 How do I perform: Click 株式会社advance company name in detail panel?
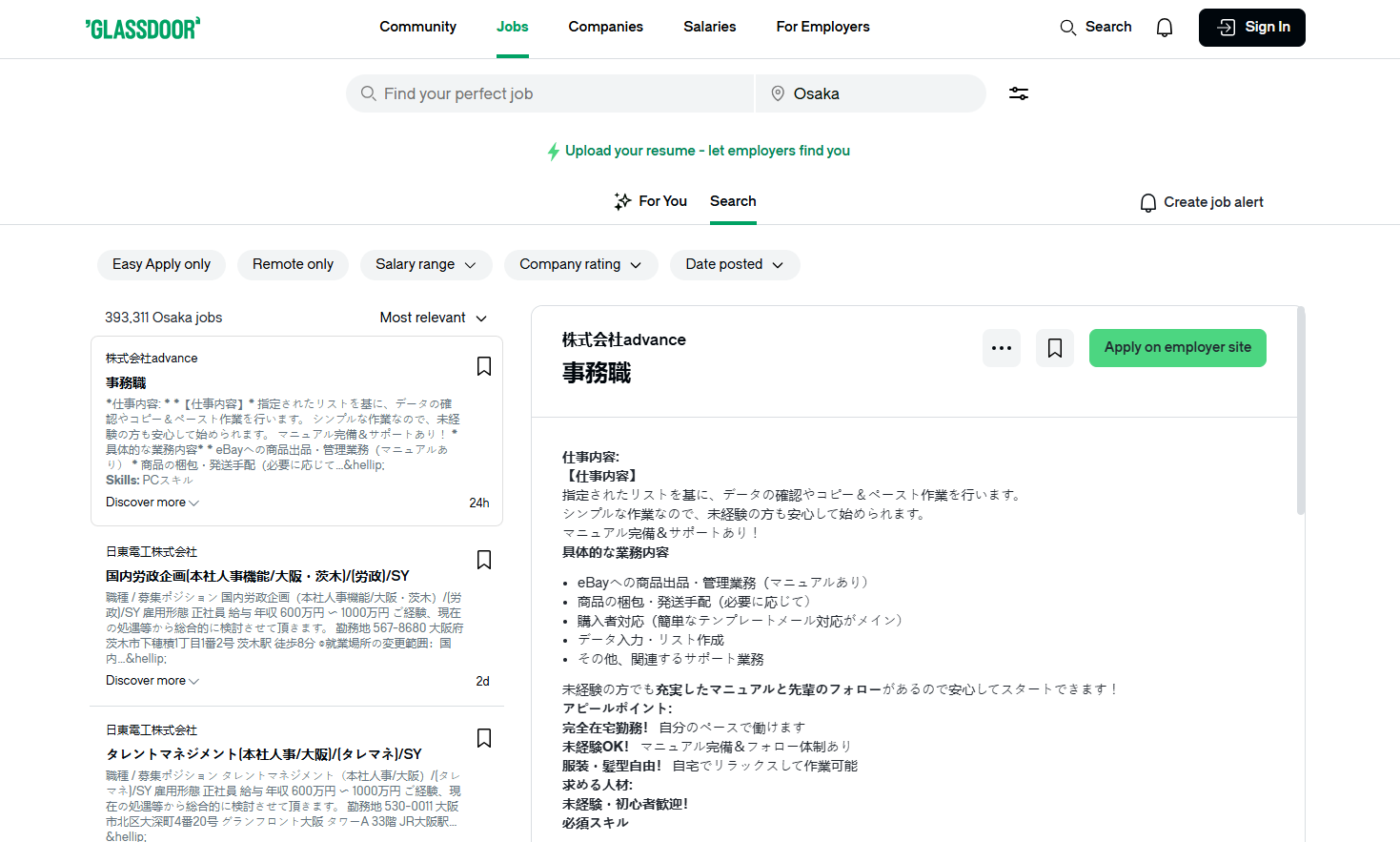624,339
